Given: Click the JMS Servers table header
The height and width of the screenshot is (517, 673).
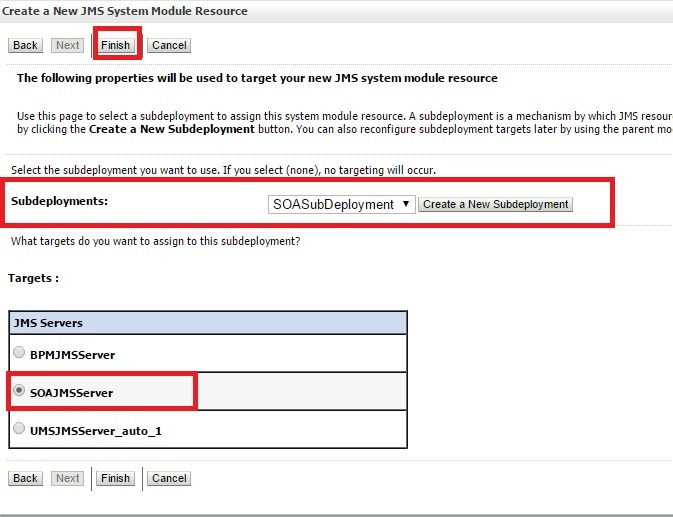Looking at the screenshot, I should coord(208,323).
